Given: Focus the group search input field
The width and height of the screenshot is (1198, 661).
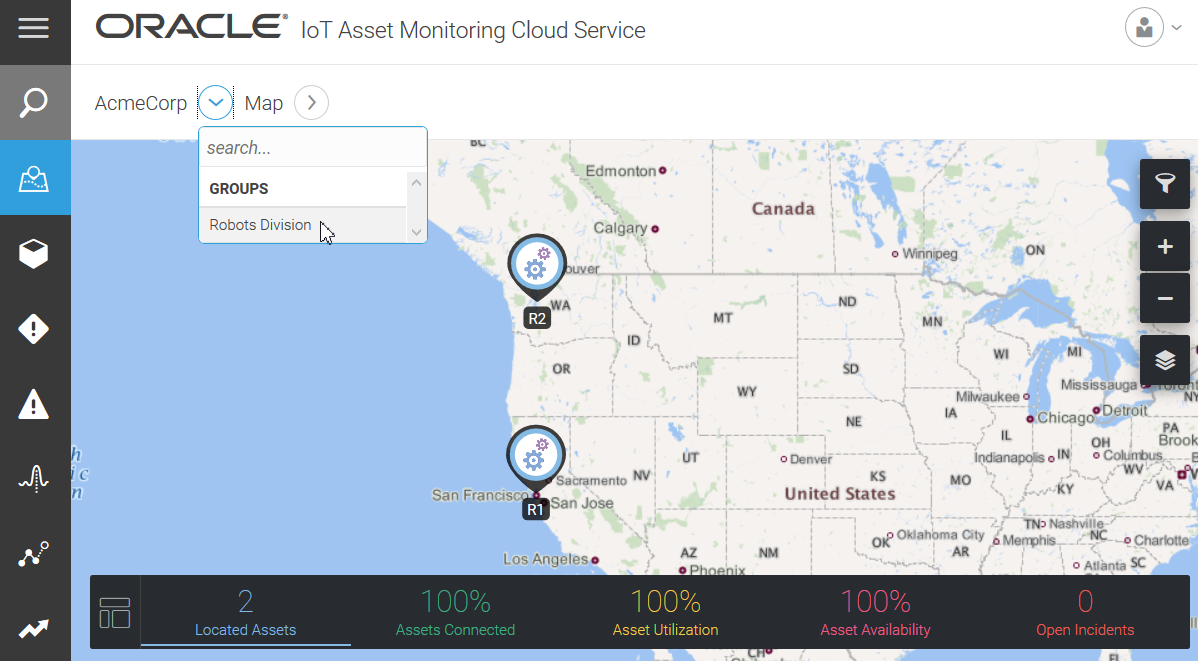Looking at the screenshot, I should coord(312,147).
